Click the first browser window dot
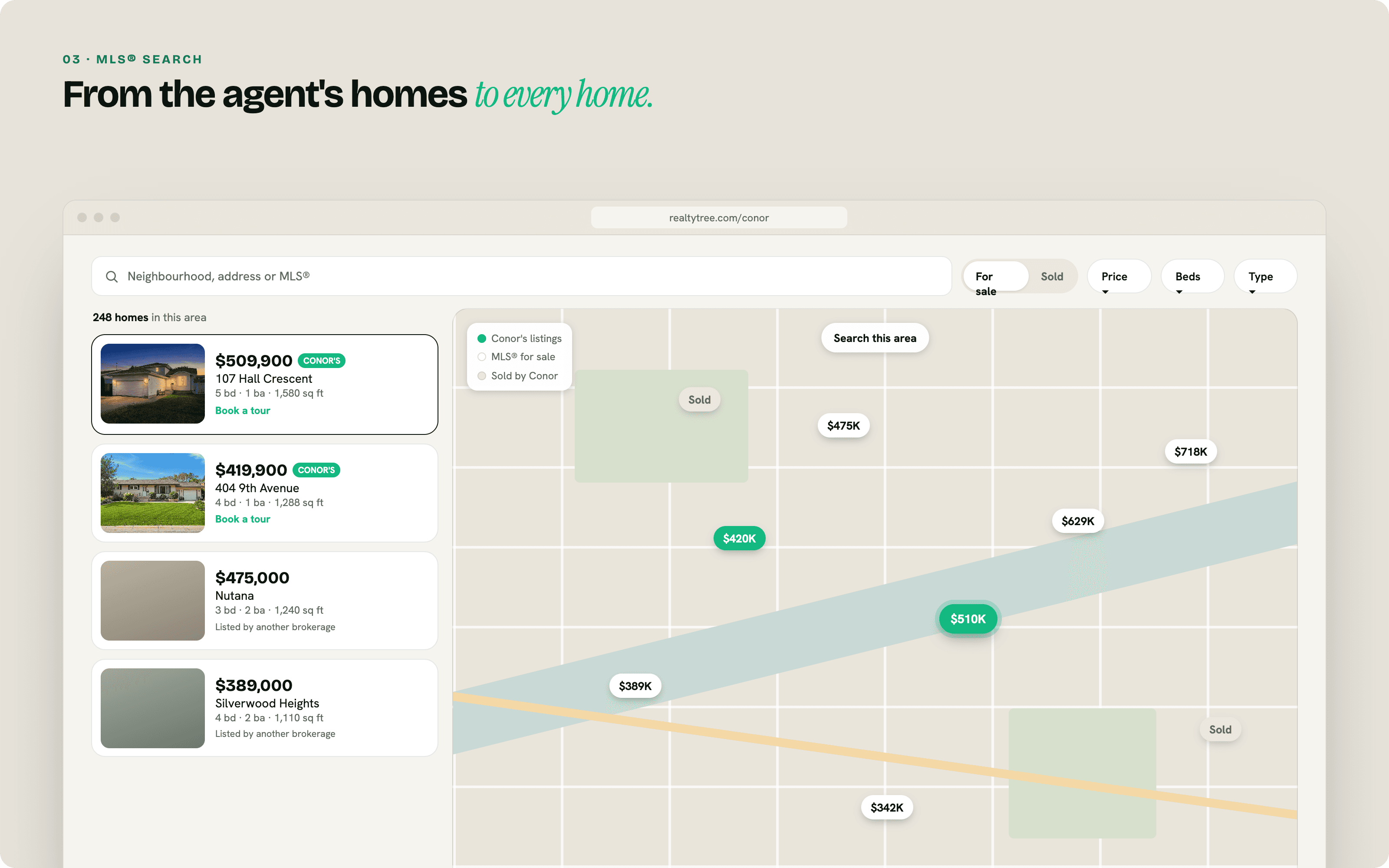 pyautogui.click(x=82, y=217)
